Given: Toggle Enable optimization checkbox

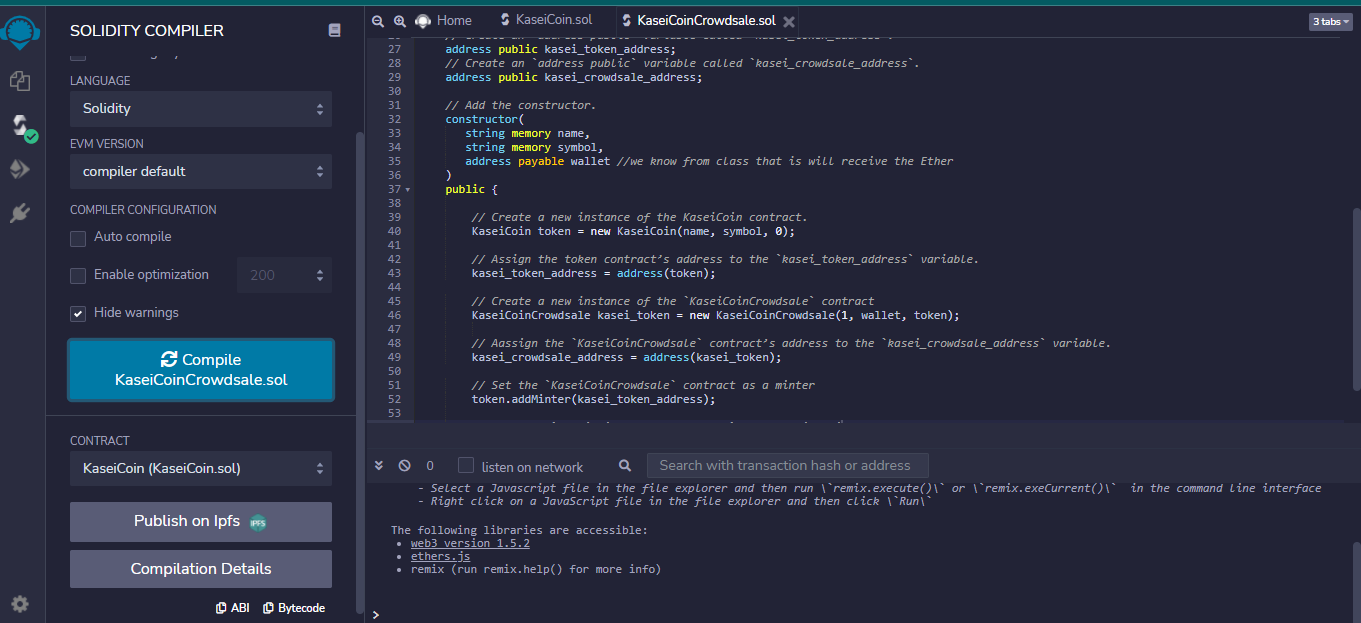Looking at the screenshot, I should pyautogui.click(x=77, y=275).
